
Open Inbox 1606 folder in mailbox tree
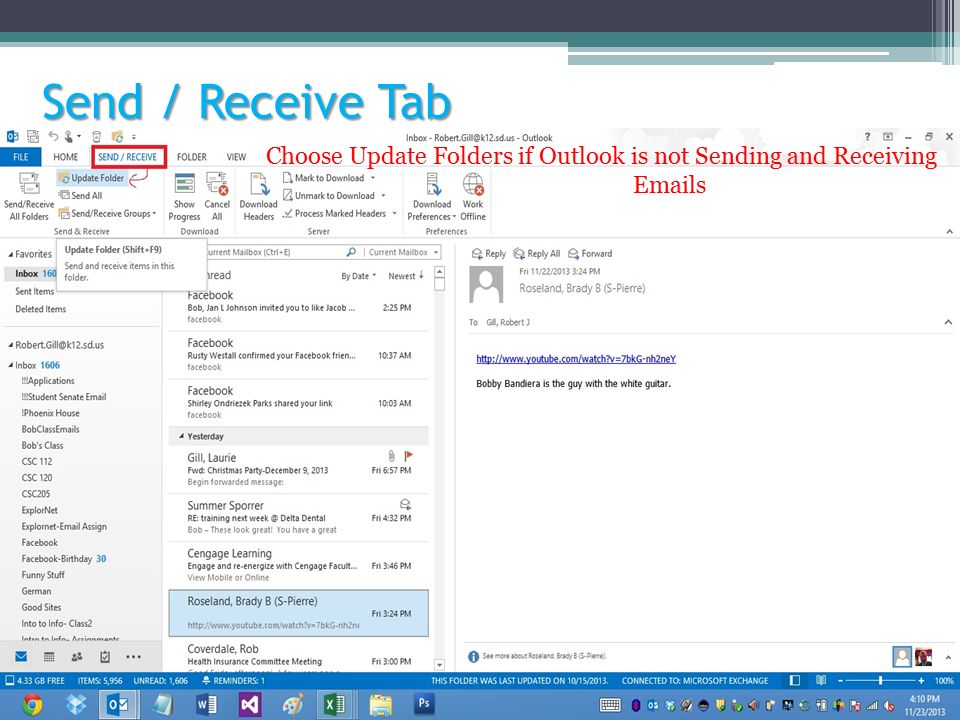pos(37,365)
